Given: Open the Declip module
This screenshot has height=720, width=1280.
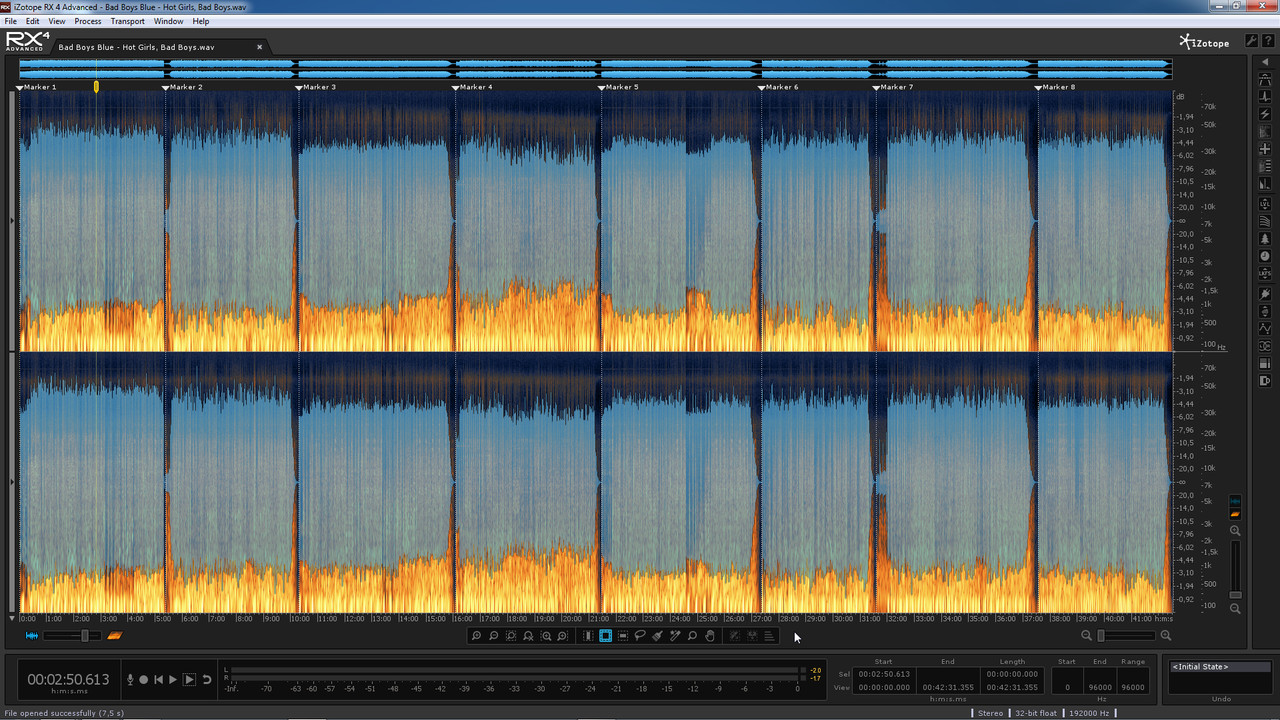Looking at the screenshot, I should (1265, 79).
